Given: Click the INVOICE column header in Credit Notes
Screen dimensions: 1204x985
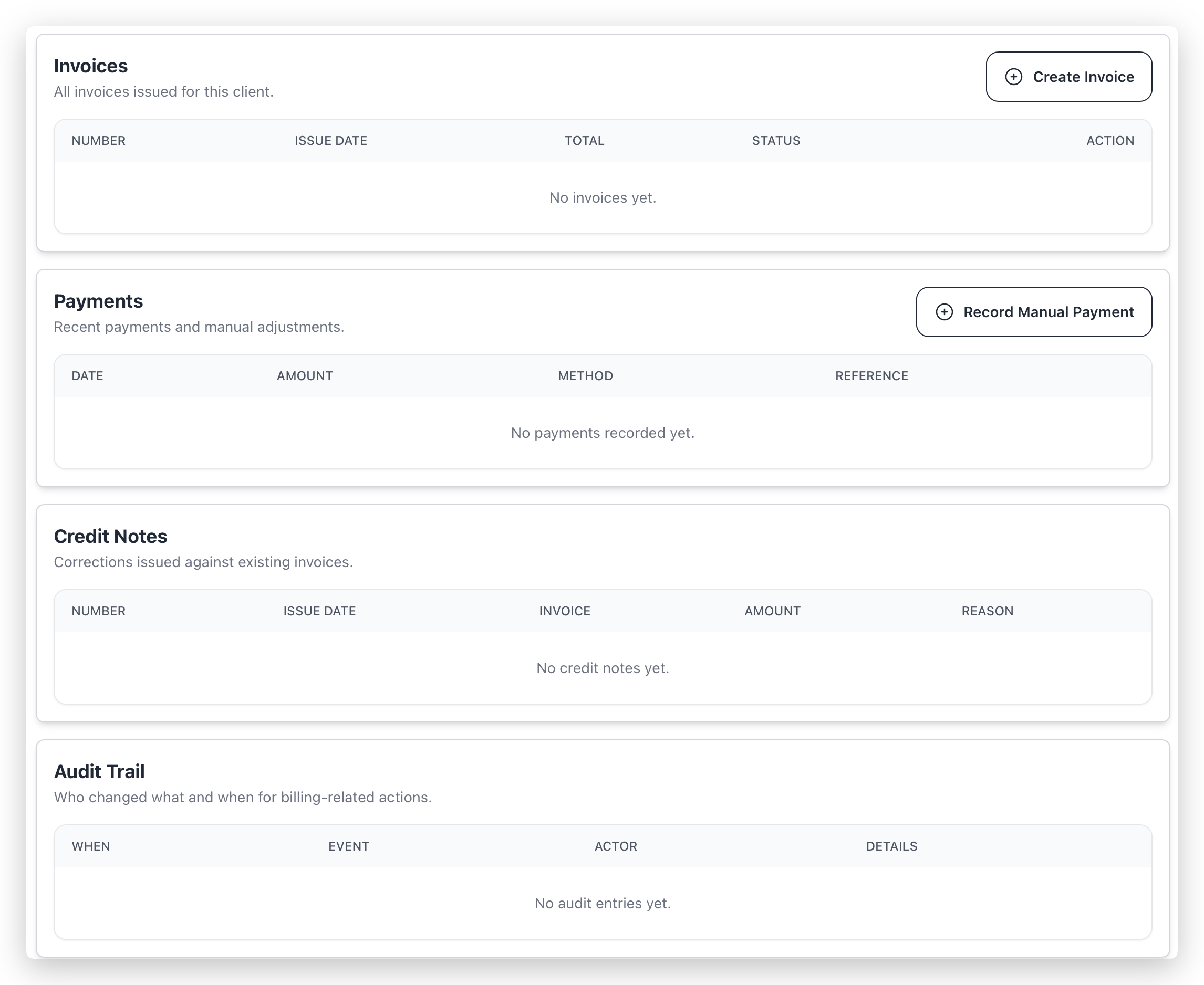Looking at the screenshot, I should [x=565, y=611].
